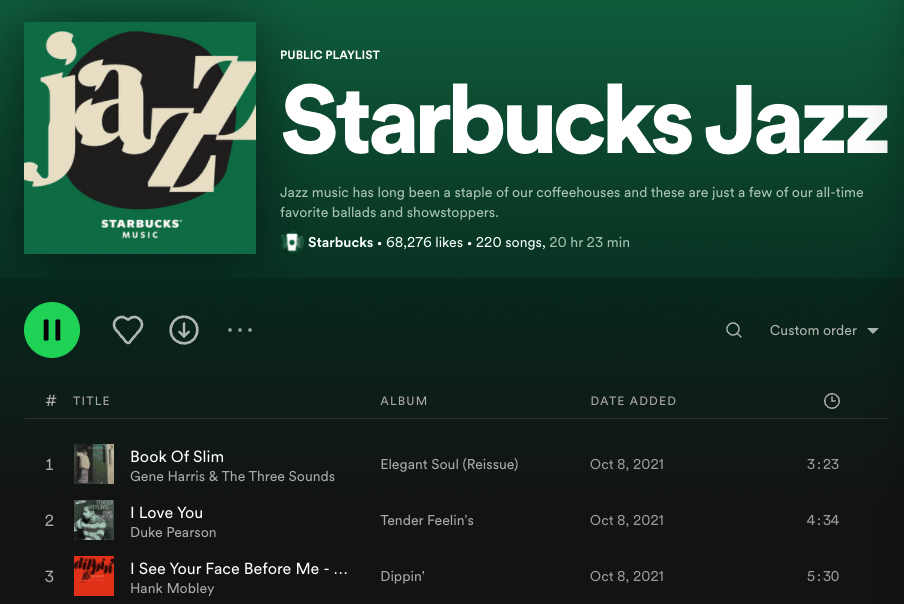
Task: Like the playlist with the heart icon
Action: [127, 330]
